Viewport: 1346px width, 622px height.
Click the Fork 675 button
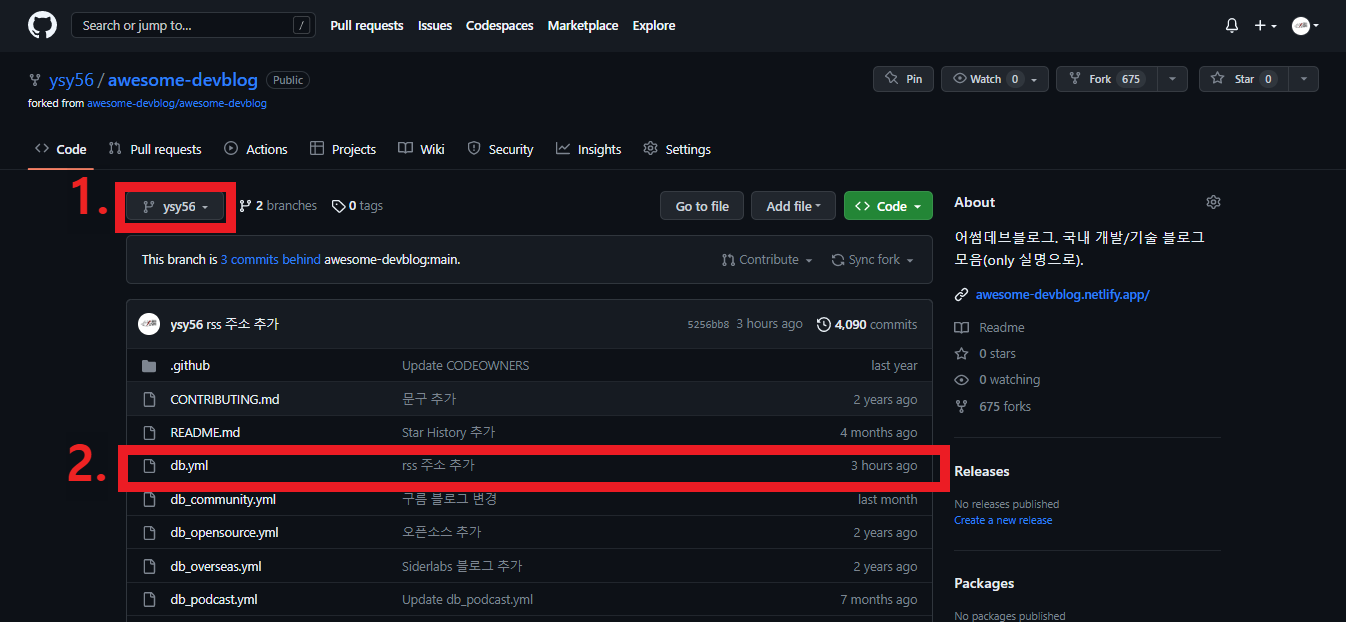pos(1107,79)
